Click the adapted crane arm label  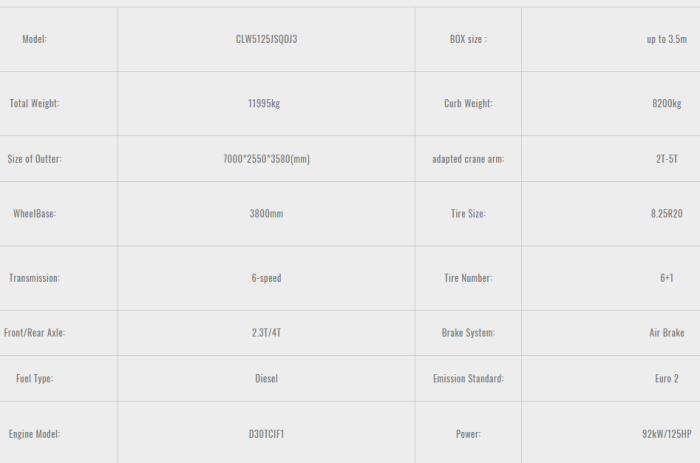click(468, 159)
